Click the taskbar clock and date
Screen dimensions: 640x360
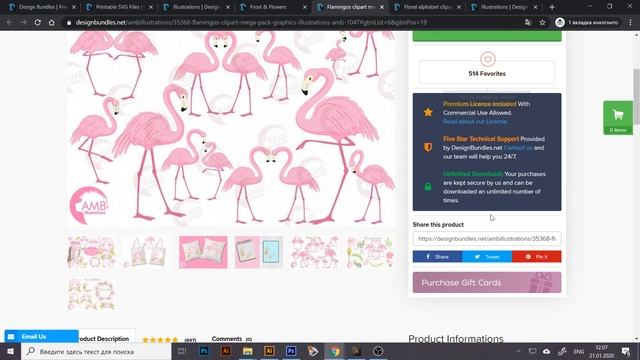[x=602, y=351]
